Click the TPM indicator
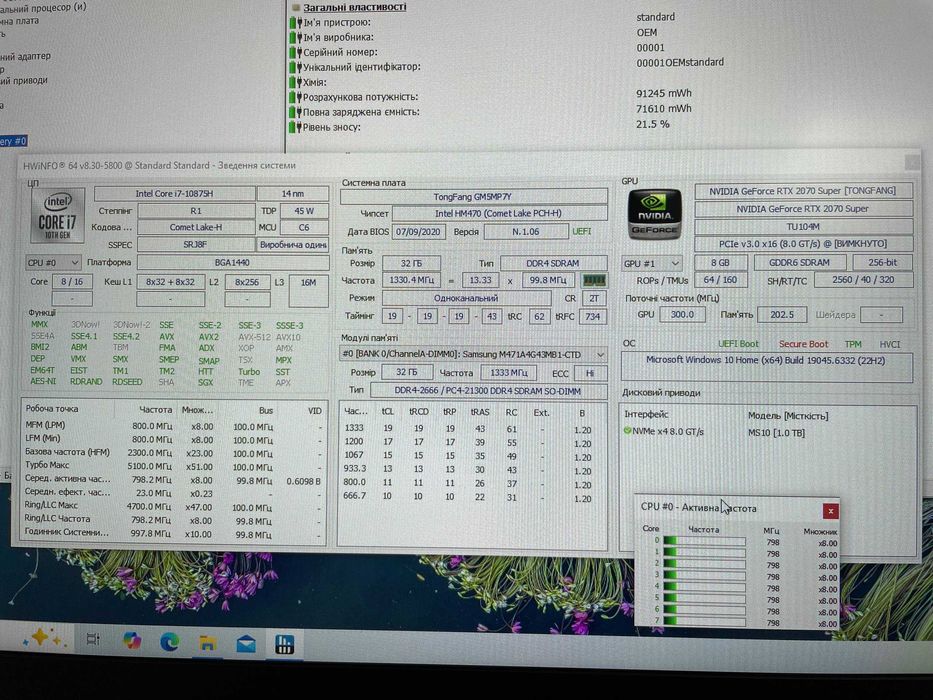 853,344
